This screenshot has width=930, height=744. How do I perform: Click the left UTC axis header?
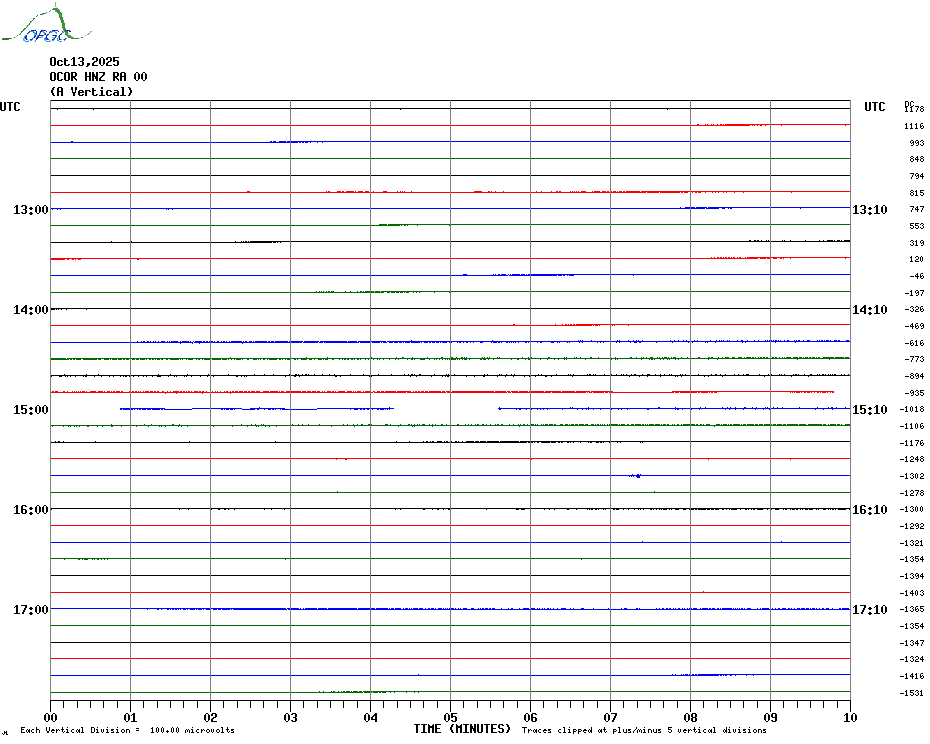point(10,107)
